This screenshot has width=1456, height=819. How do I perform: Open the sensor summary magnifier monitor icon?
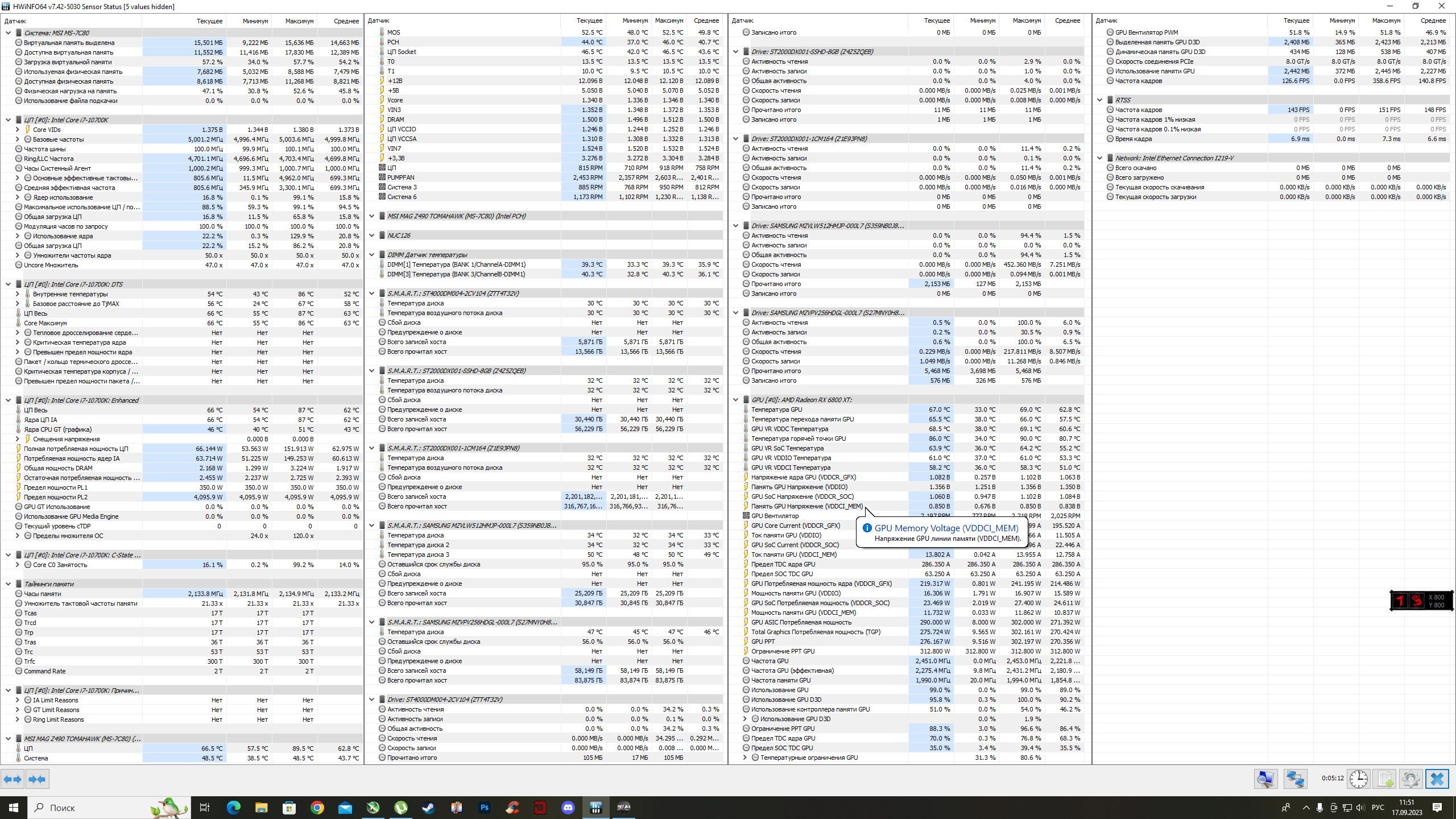pos(1265,779)
